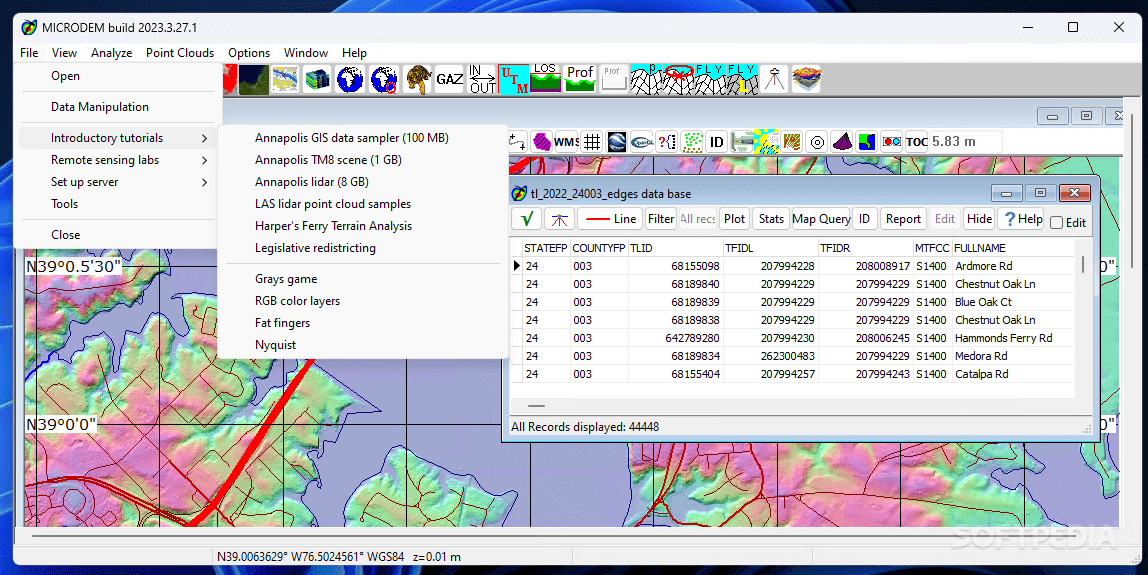Click the Google Earth globe icon

(x=616, y=141)
